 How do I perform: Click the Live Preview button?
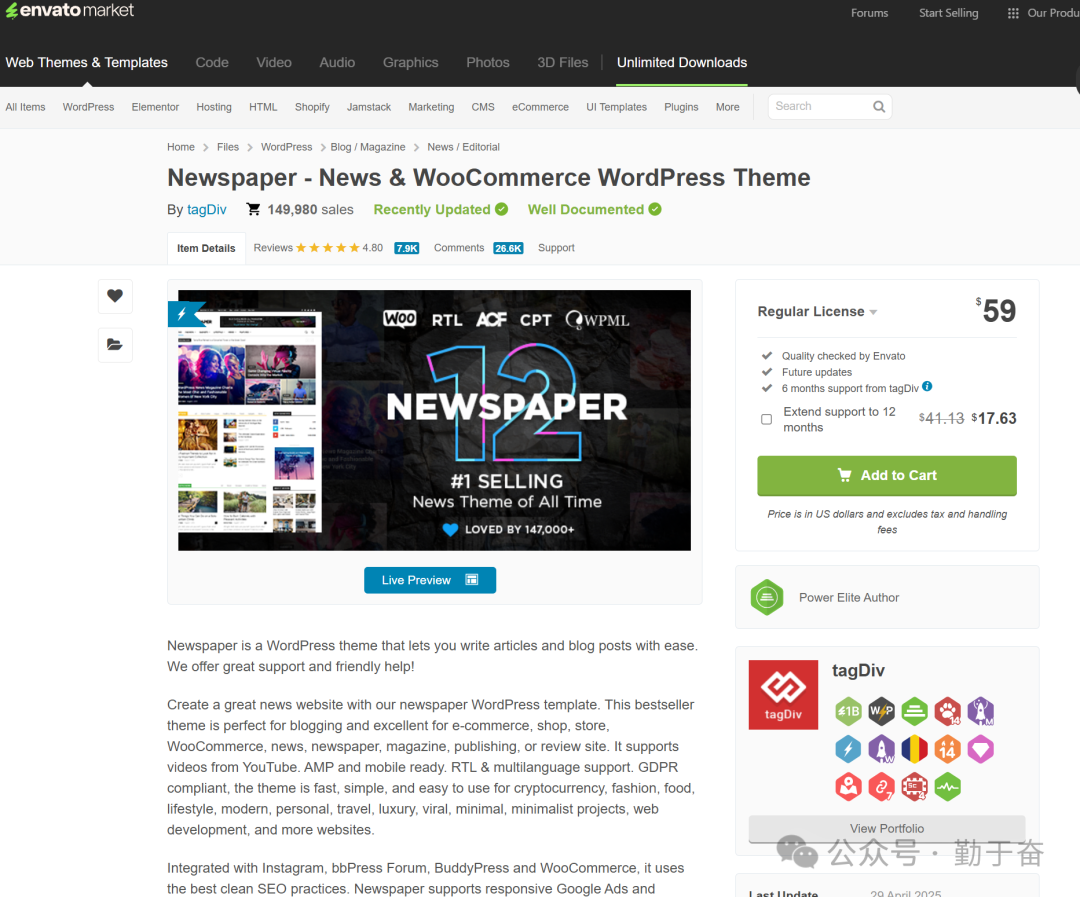tap(430, 580)
